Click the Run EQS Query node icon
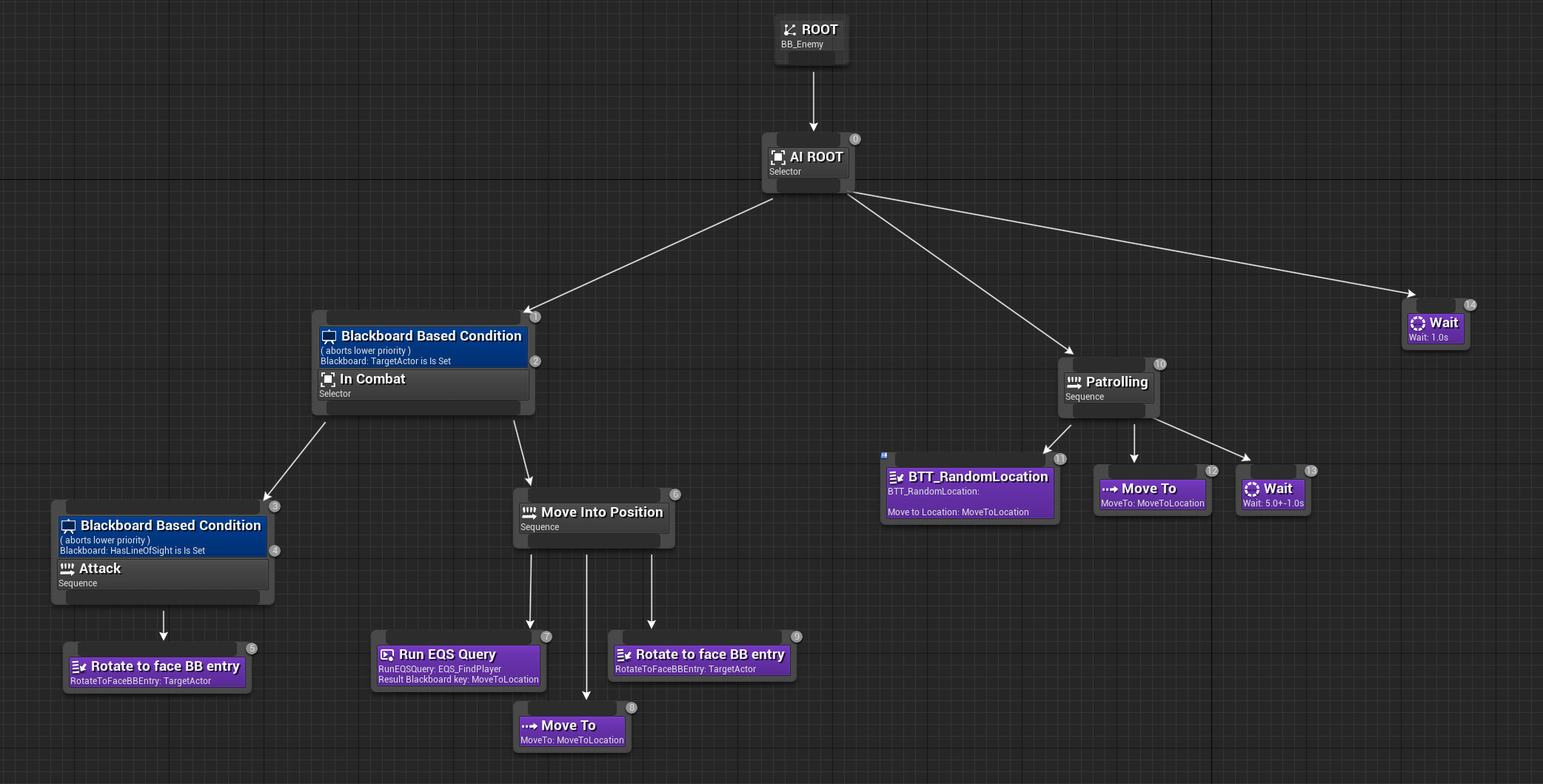This screenshot has height=784, width=1543. (388, 654)
